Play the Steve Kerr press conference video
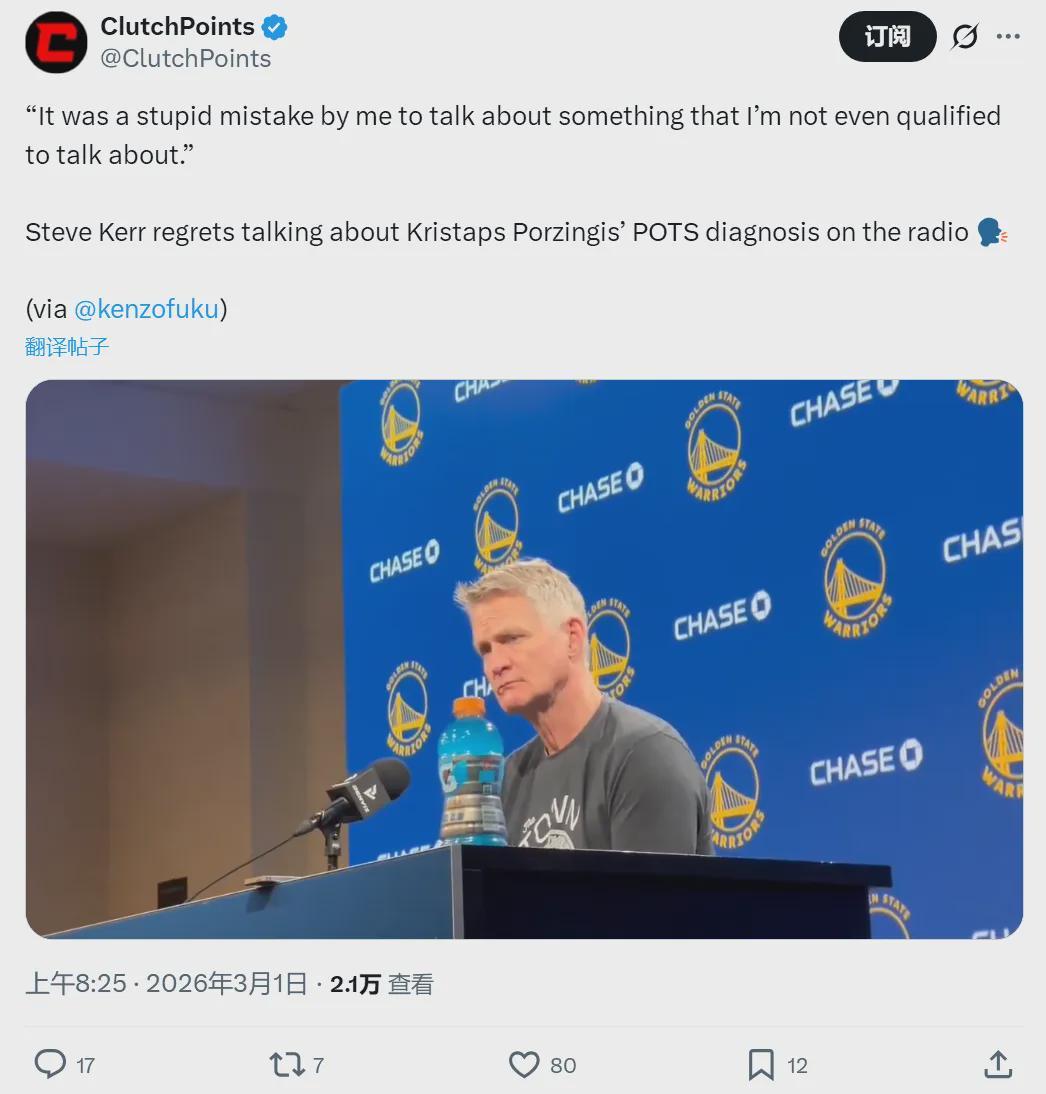 click(x=524, y=659)
